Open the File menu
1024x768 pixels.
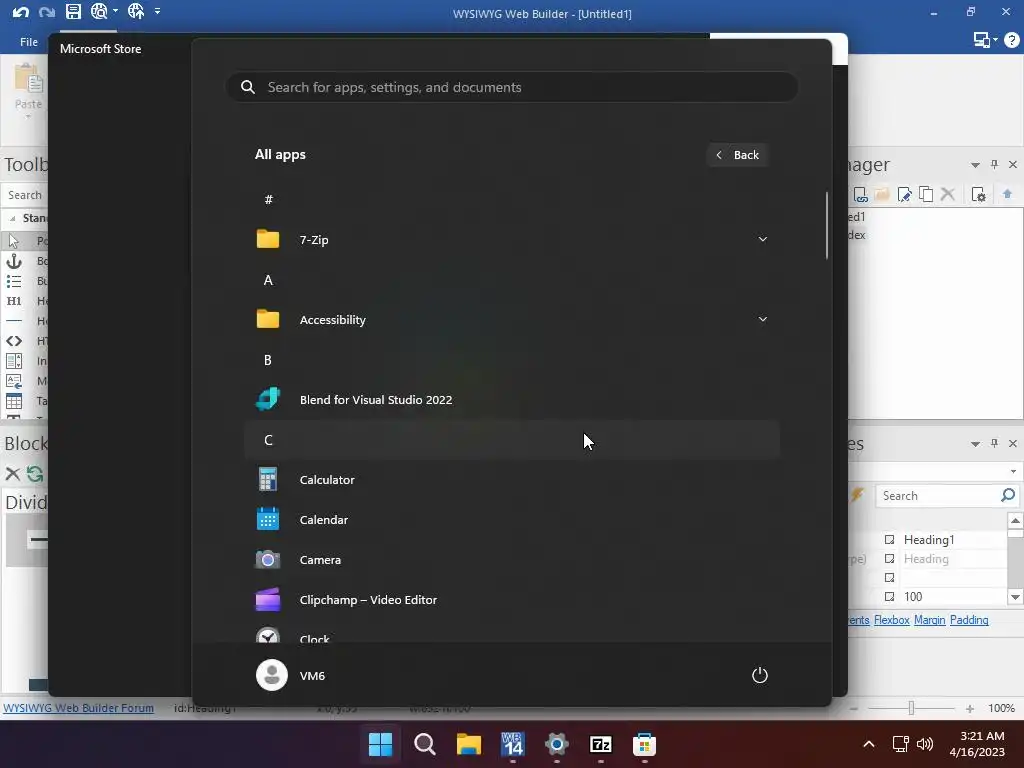pyautogui.click(x=29, y=42)
